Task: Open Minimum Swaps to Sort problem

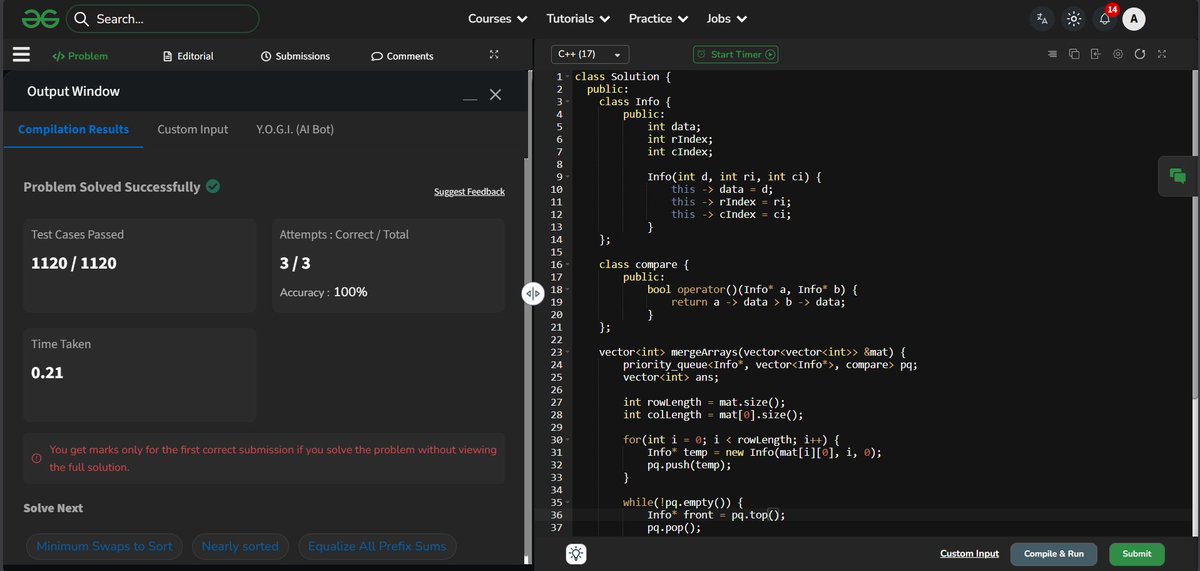Action: (105, 546)
